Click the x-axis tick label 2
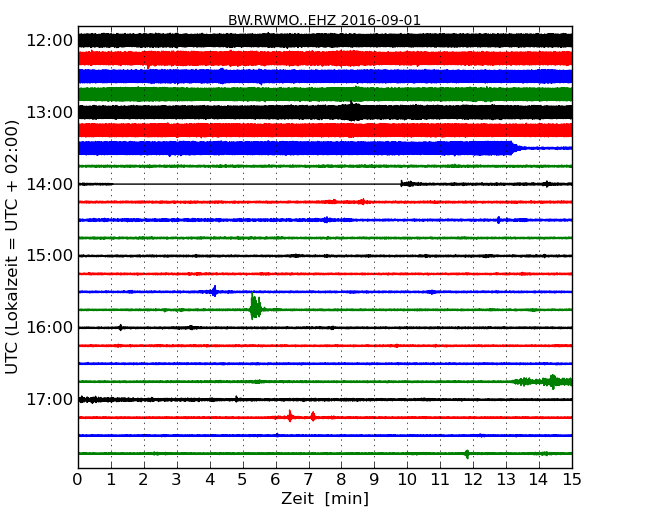Image resolution: width=650 pixels, height=520 pixels. point(144,480)
